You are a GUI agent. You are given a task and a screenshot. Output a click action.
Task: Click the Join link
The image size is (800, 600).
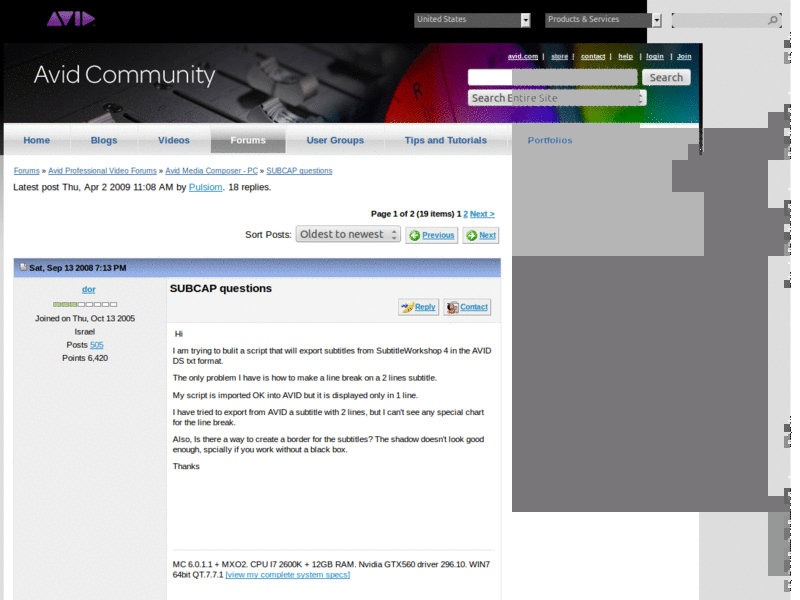tap(684, 56)
